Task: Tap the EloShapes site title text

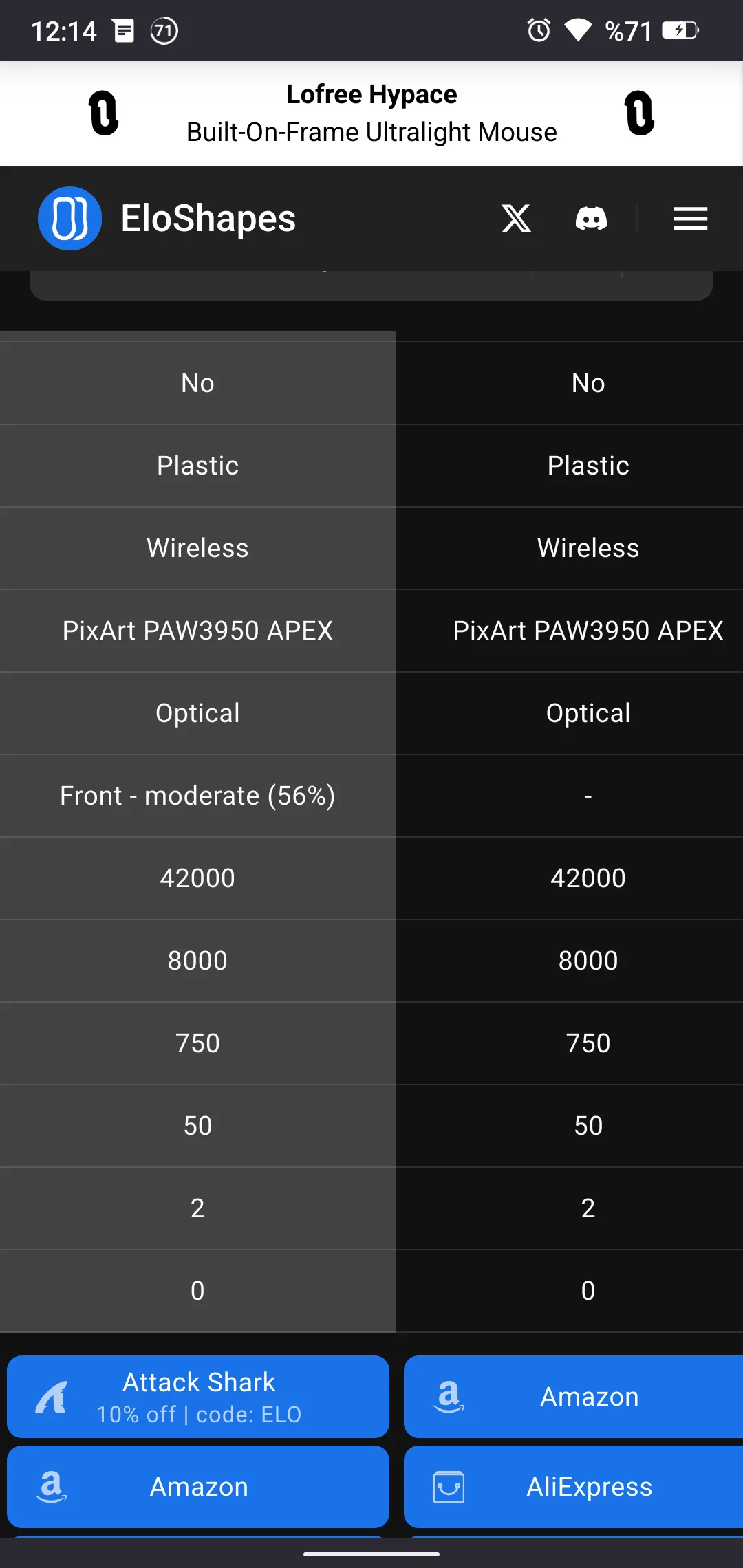Action: pos(208,219)
